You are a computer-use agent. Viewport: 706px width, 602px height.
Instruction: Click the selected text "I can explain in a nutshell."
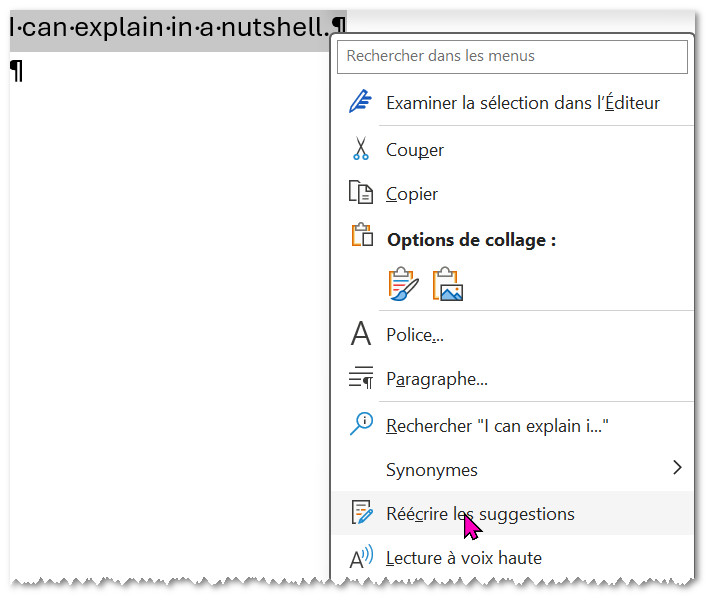tap(170, 31)
